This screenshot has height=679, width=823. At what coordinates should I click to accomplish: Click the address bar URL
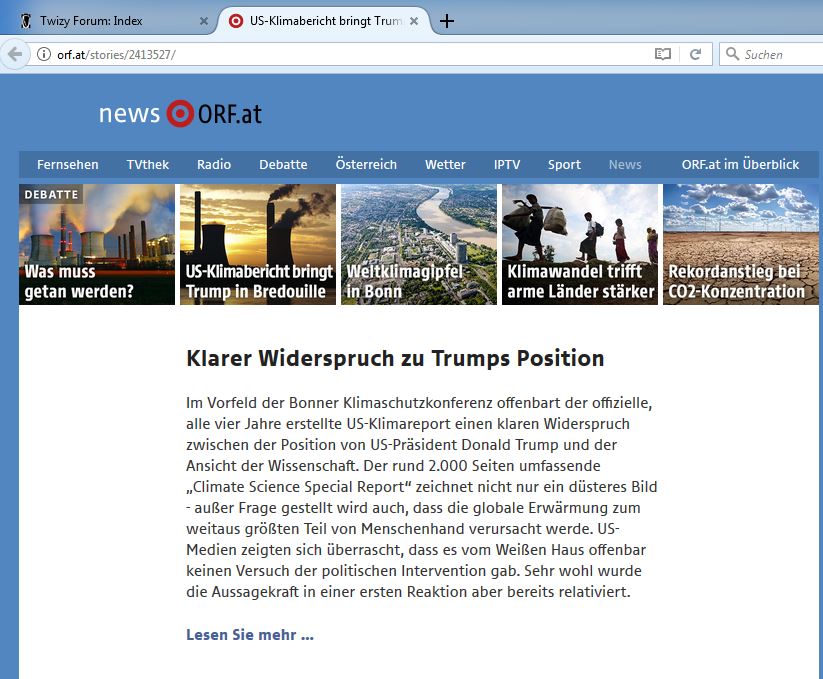[300, 54]
